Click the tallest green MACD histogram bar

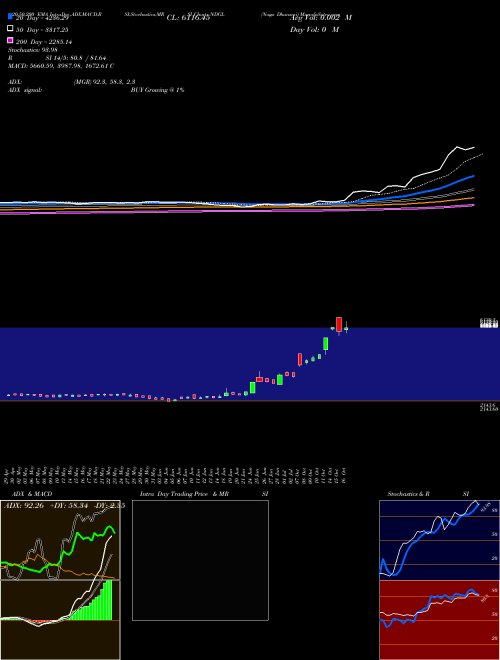tap(111, 600)
